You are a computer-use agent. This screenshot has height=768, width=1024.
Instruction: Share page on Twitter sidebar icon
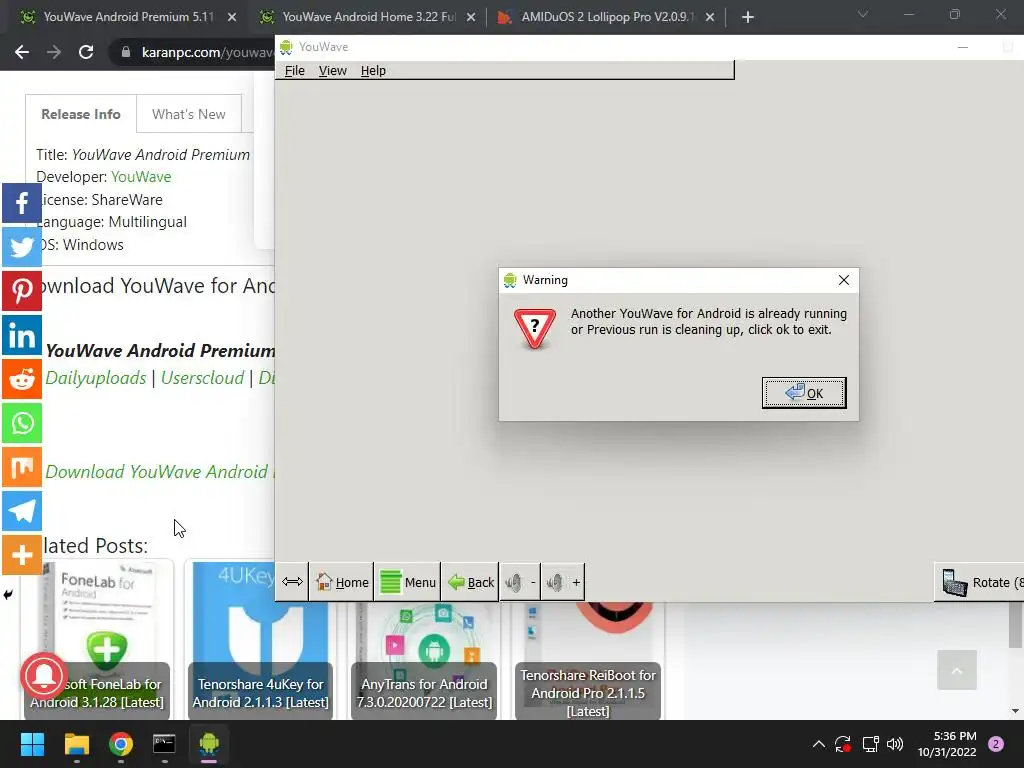[22, 247]
